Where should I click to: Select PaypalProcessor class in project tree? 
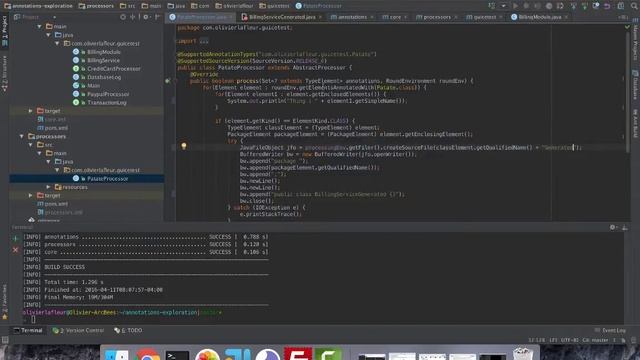tap(108, 94)
